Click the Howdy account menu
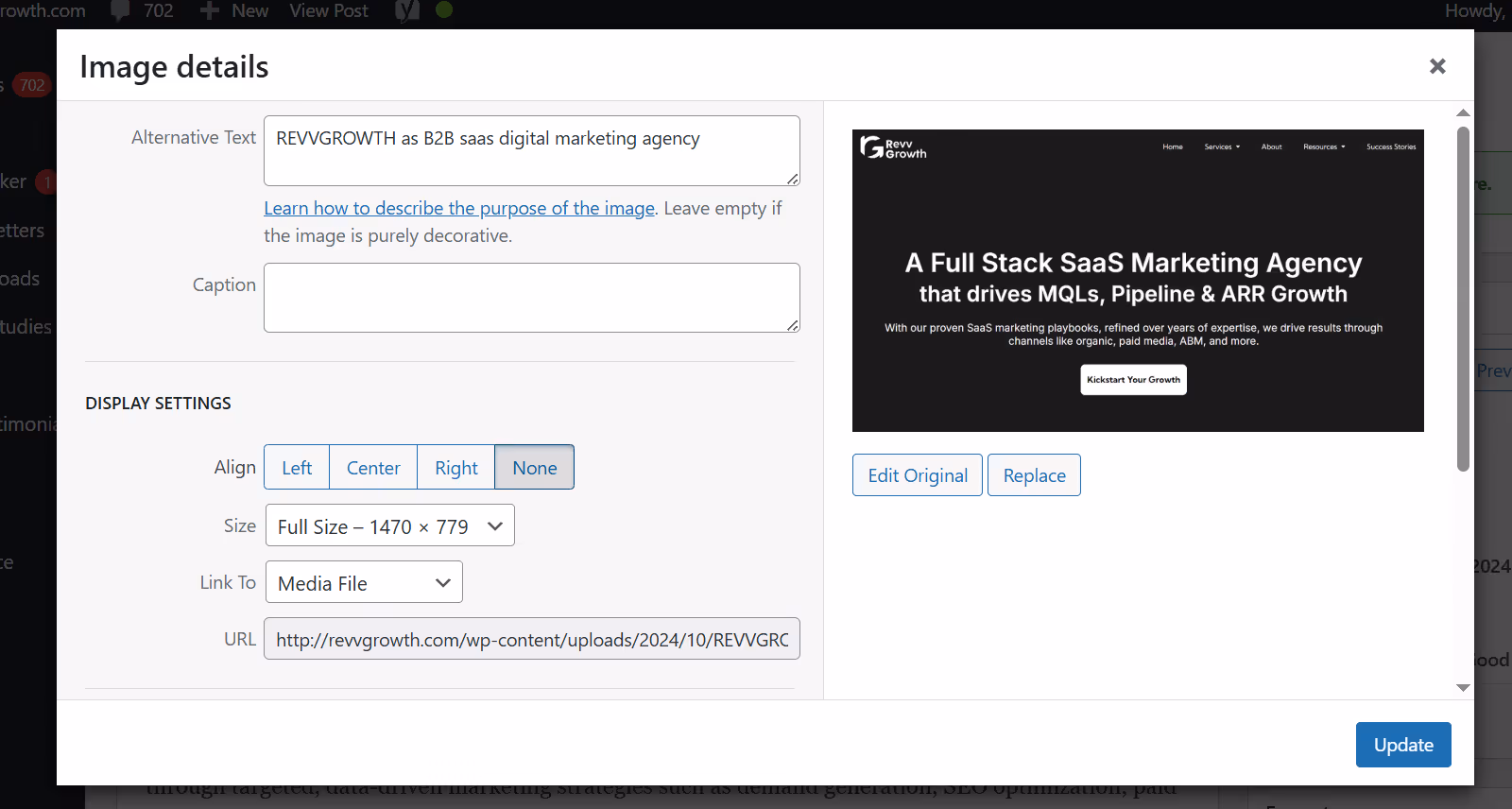Image resolution: width=1512 pixels, height=809 pixels. tap(1476, 10)
